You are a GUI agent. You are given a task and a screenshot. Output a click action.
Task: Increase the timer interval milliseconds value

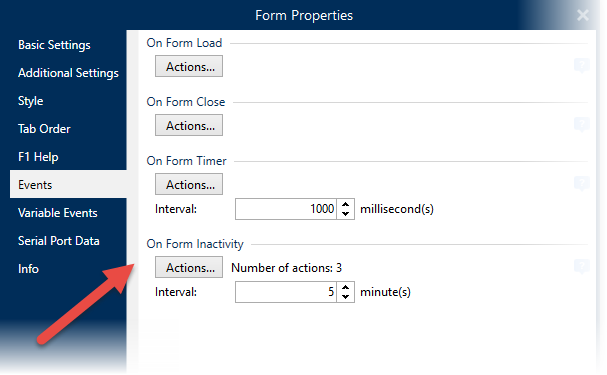(x=346, y=204)
